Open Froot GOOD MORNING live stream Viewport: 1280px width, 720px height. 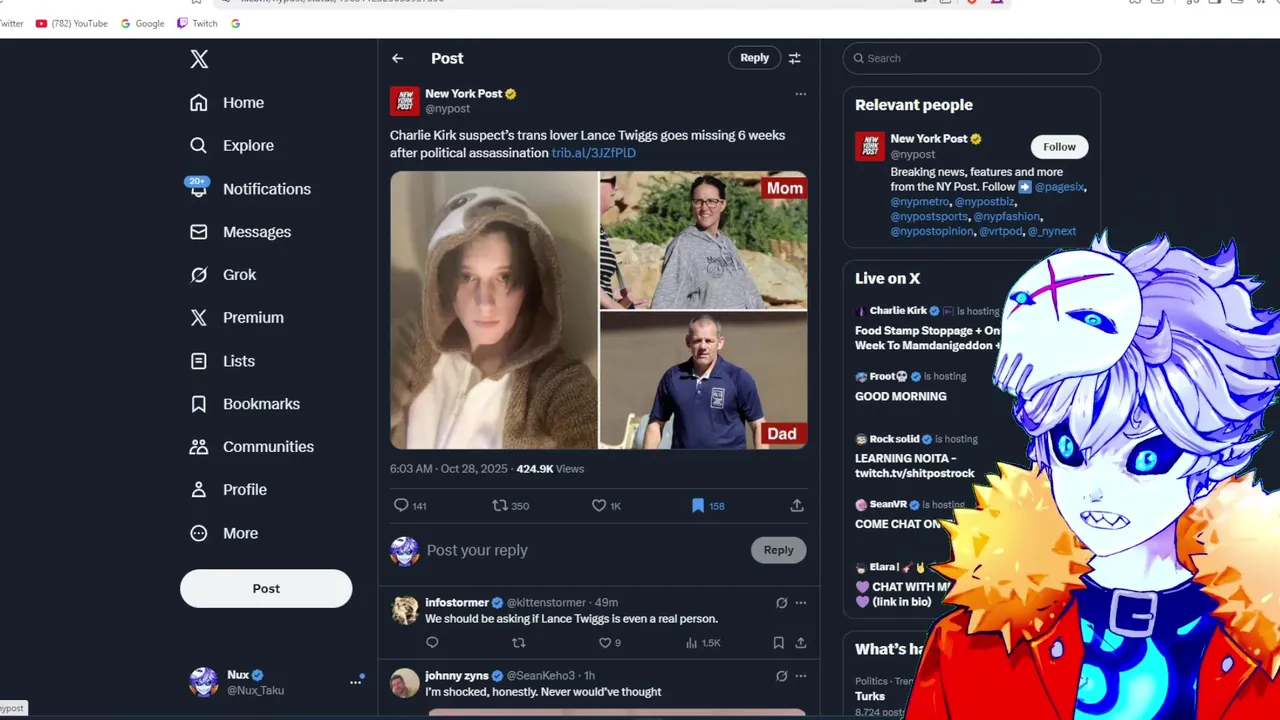click(910, 387)
